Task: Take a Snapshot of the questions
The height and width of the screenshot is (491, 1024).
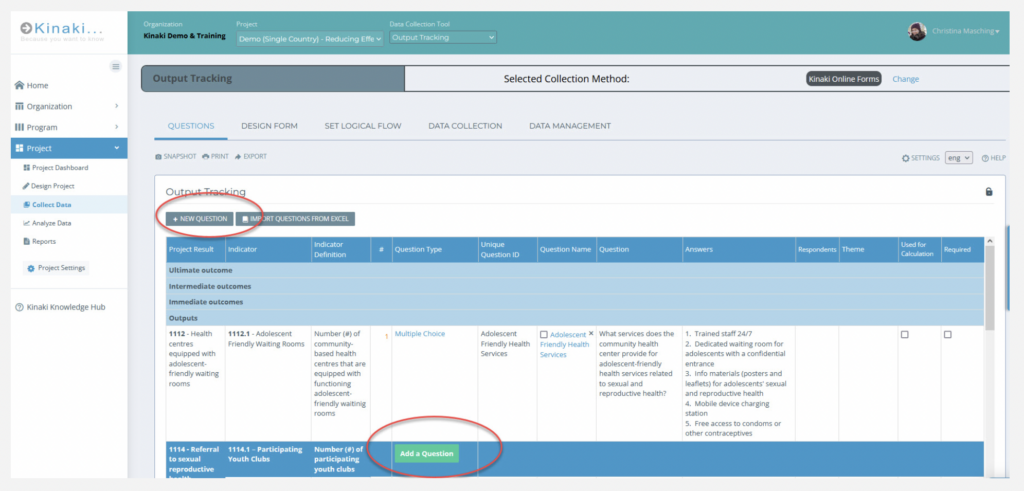Action: click(176, 157)
